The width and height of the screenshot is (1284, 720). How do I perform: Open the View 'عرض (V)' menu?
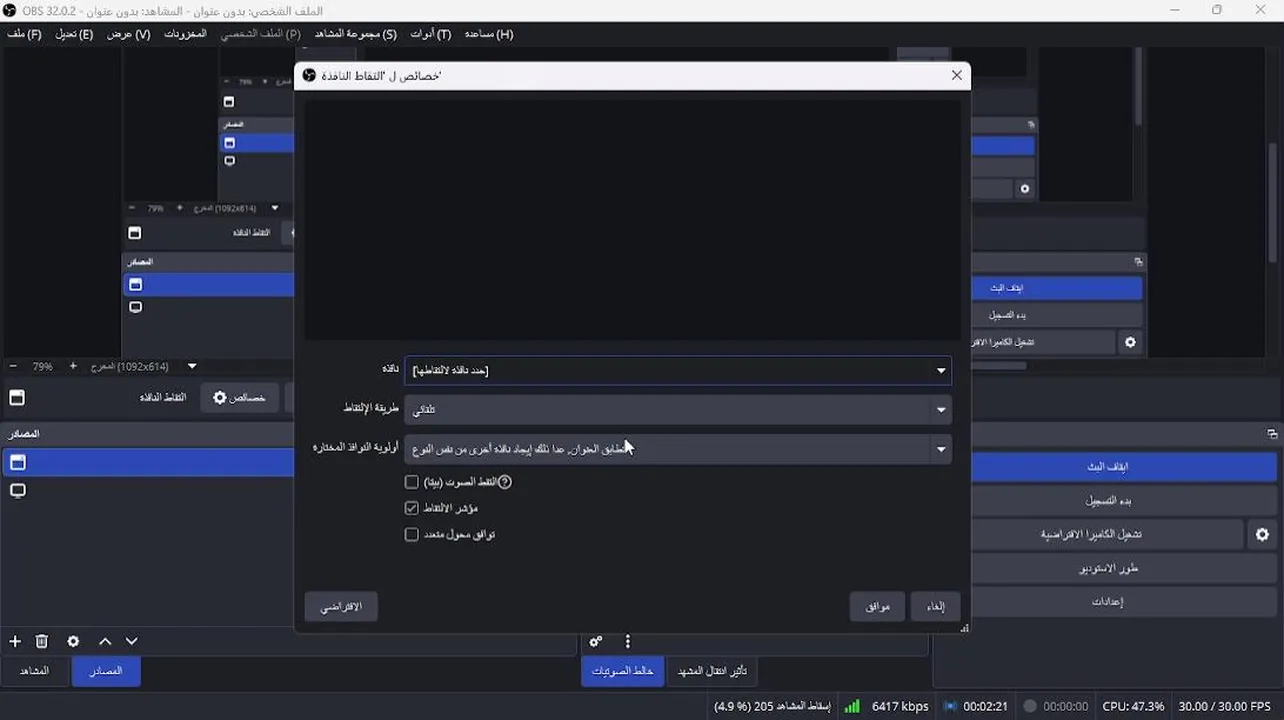coord(129,34)
